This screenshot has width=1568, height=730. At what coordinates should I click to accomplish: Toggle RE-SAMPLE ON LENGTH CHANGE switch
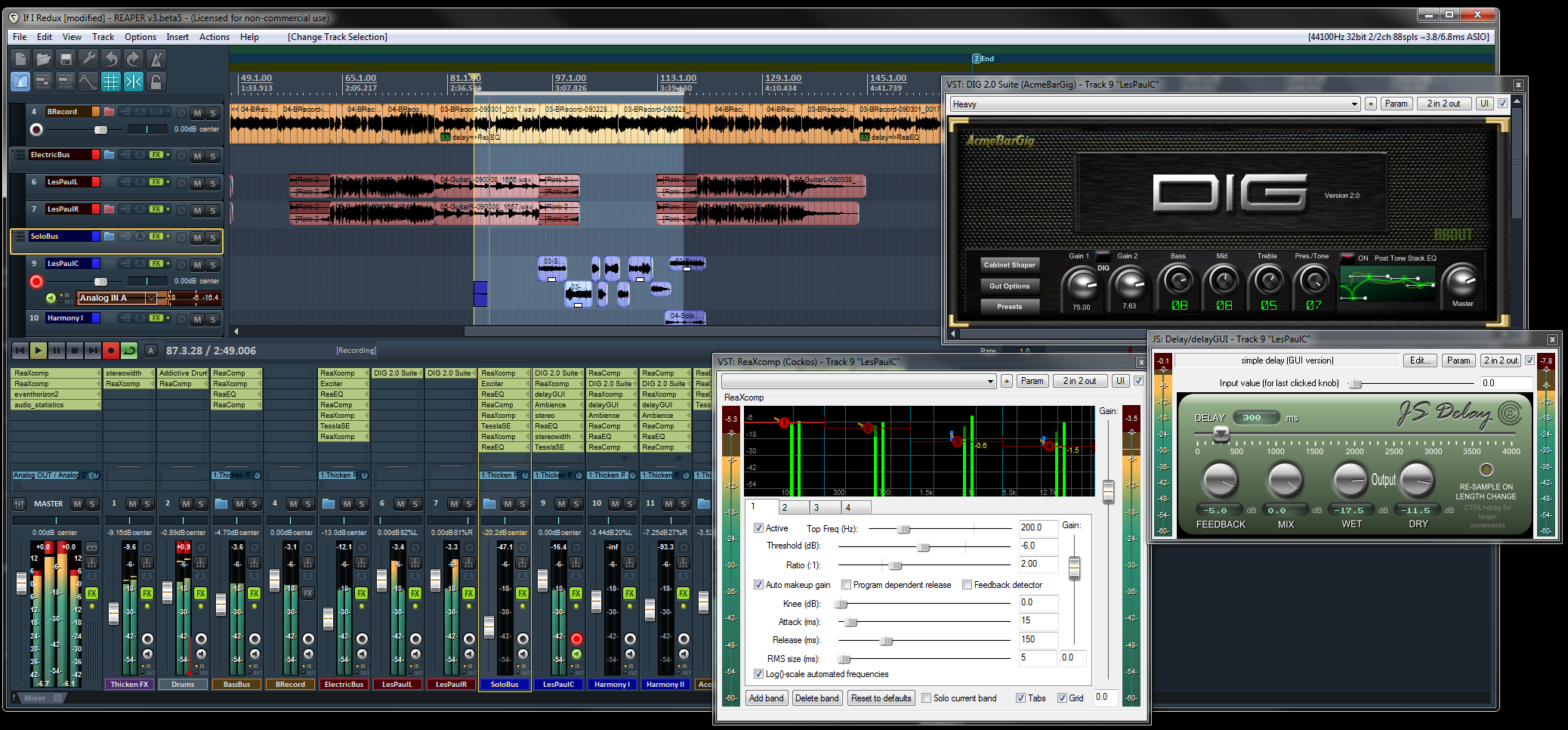point(1486,469)
